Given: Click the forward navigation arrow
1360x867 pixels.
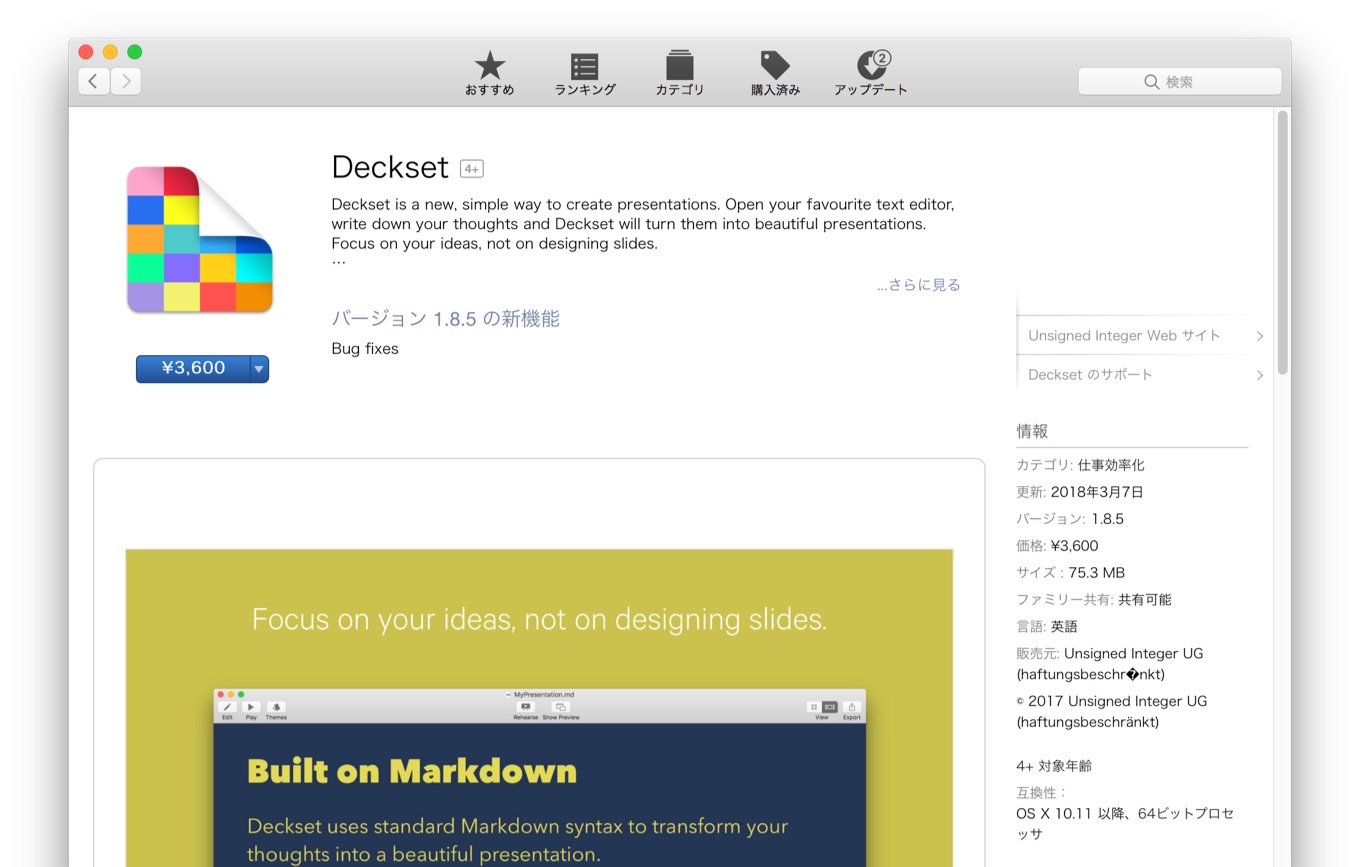Looking at the screenshot, I should click(x=126, y=81).
